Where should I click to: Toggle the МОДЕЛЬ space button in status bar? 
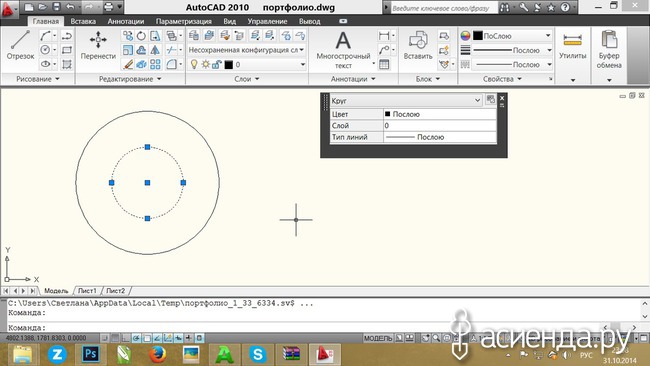tap(378, 338)
